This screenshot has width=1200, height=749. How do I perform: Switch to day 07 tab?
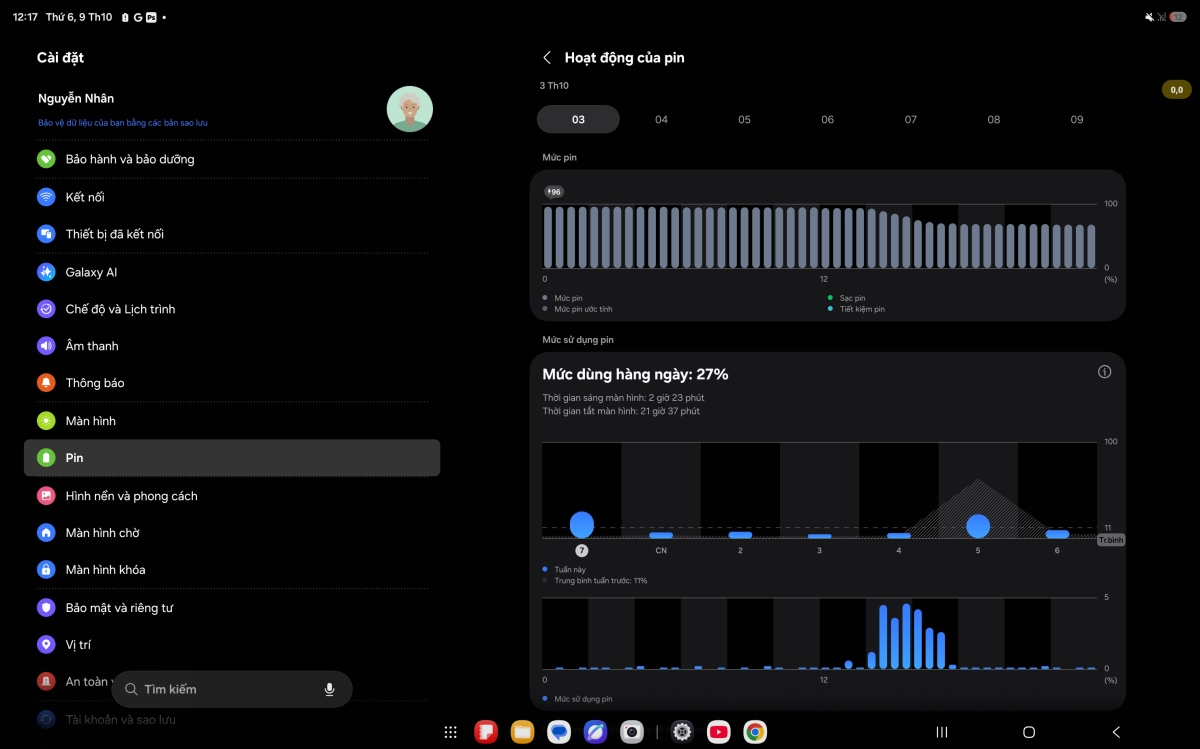(x=910, y=119)
